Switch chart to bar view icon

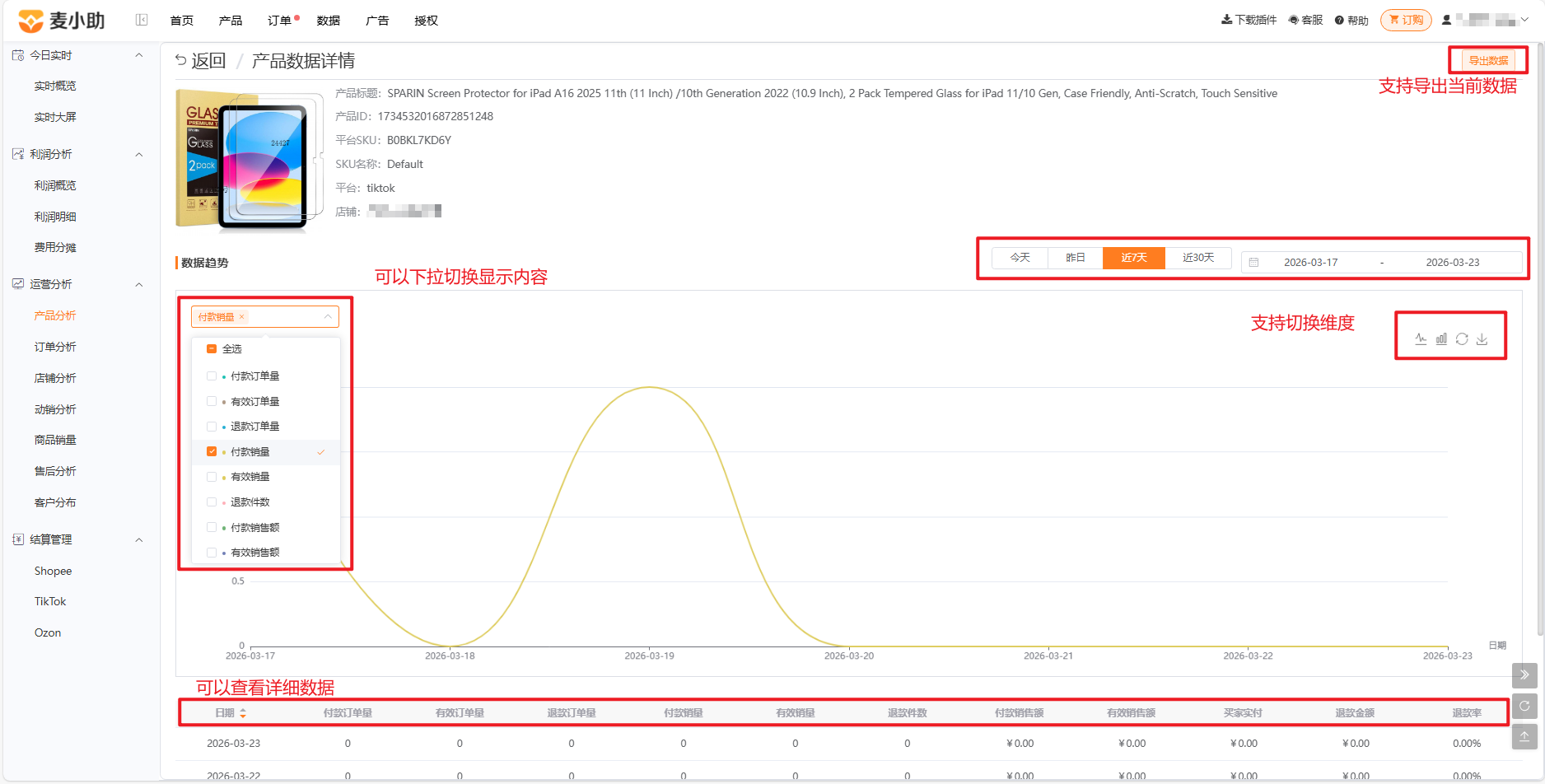[1441, 339]
